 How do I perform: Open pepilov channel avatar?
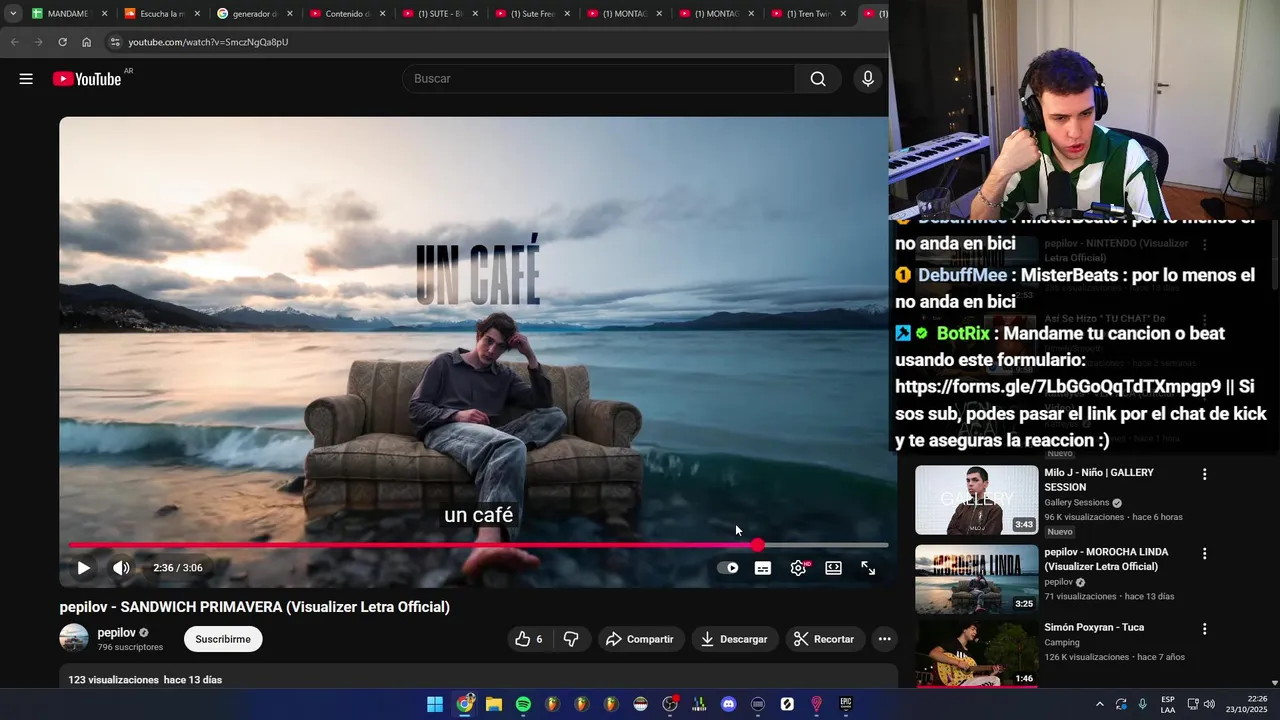pos(74,638)
